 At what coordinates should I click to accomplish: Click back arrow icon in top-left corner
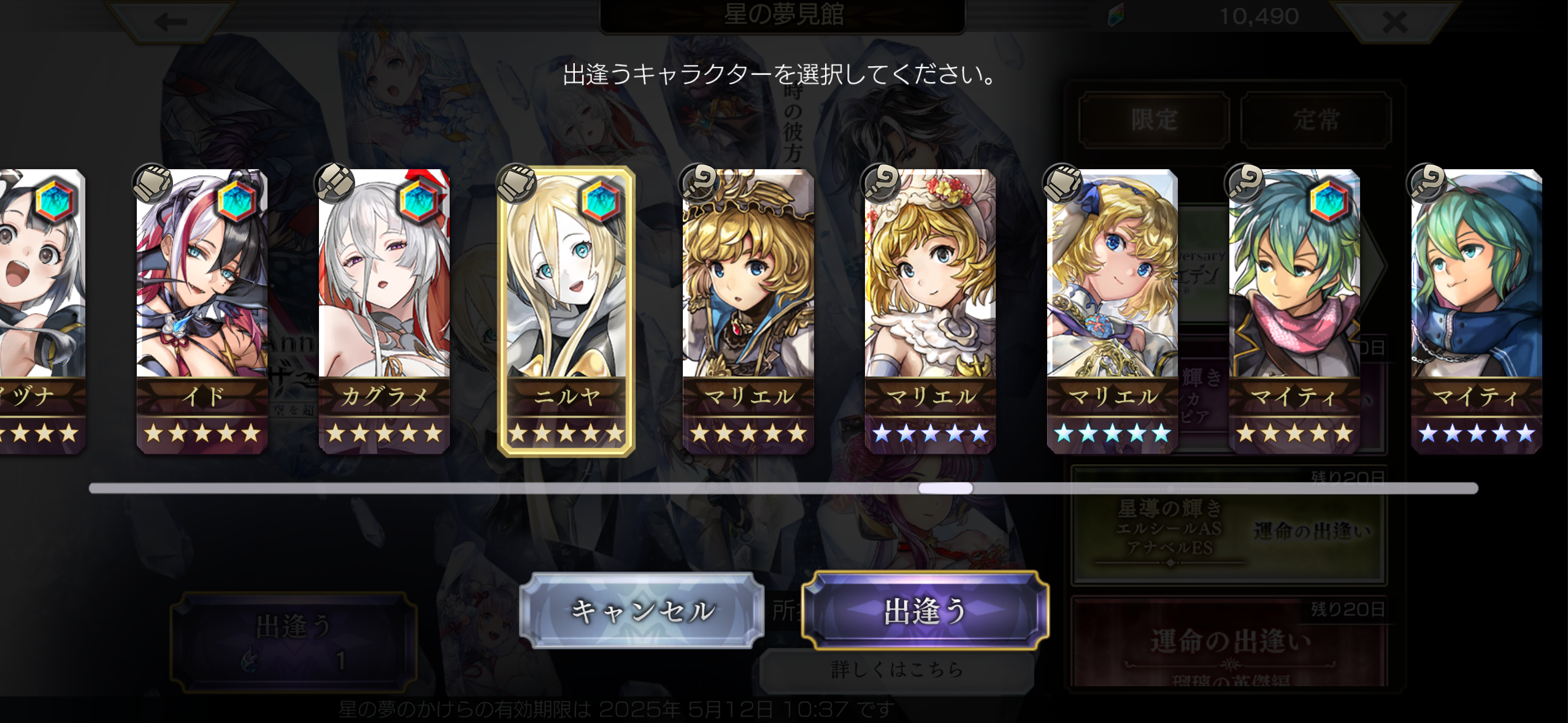tap(171, 22)
